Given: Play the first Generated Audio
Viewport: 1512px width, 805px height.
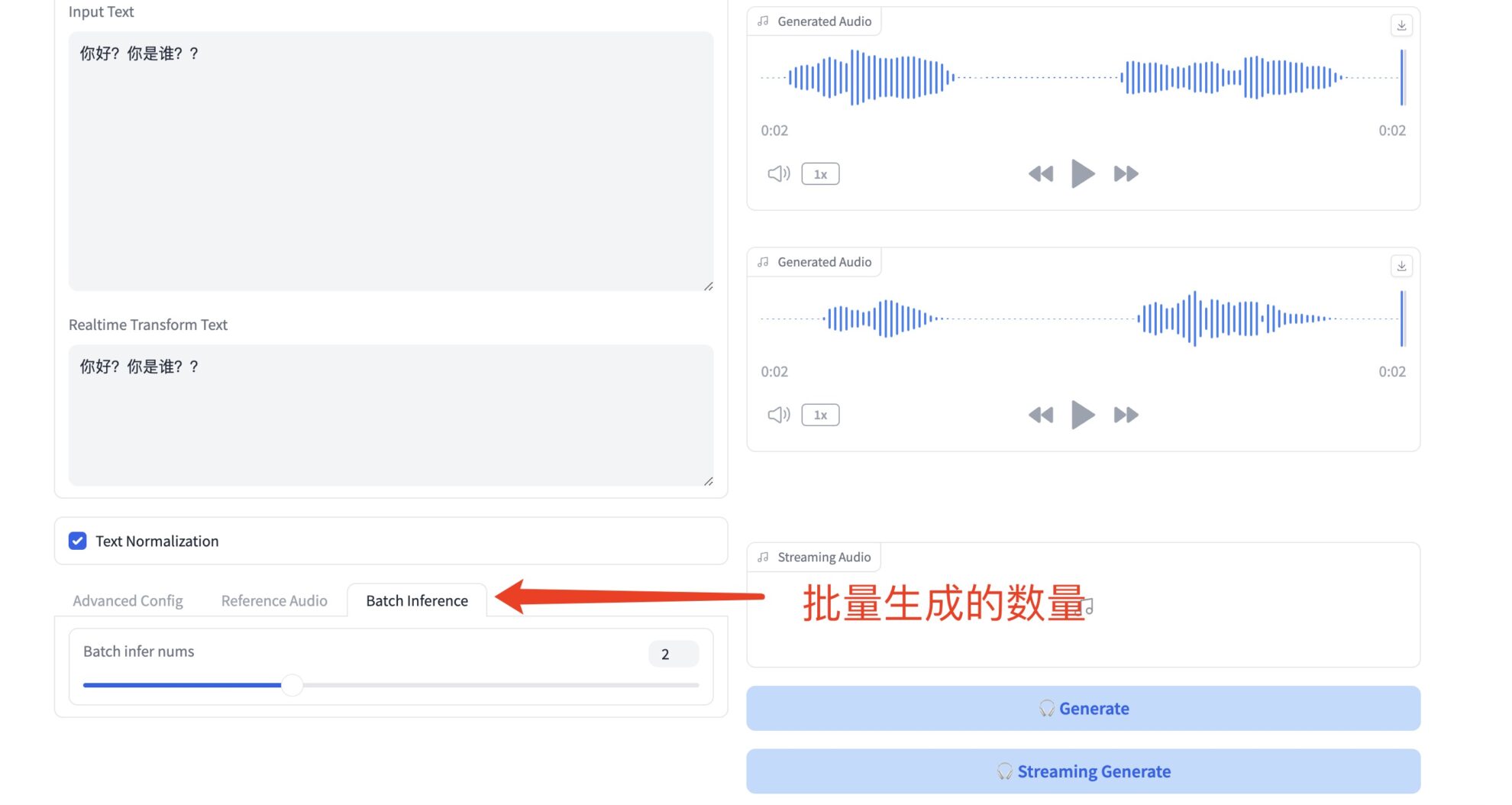Looking at the screenshot, I should coord(1083,174).
